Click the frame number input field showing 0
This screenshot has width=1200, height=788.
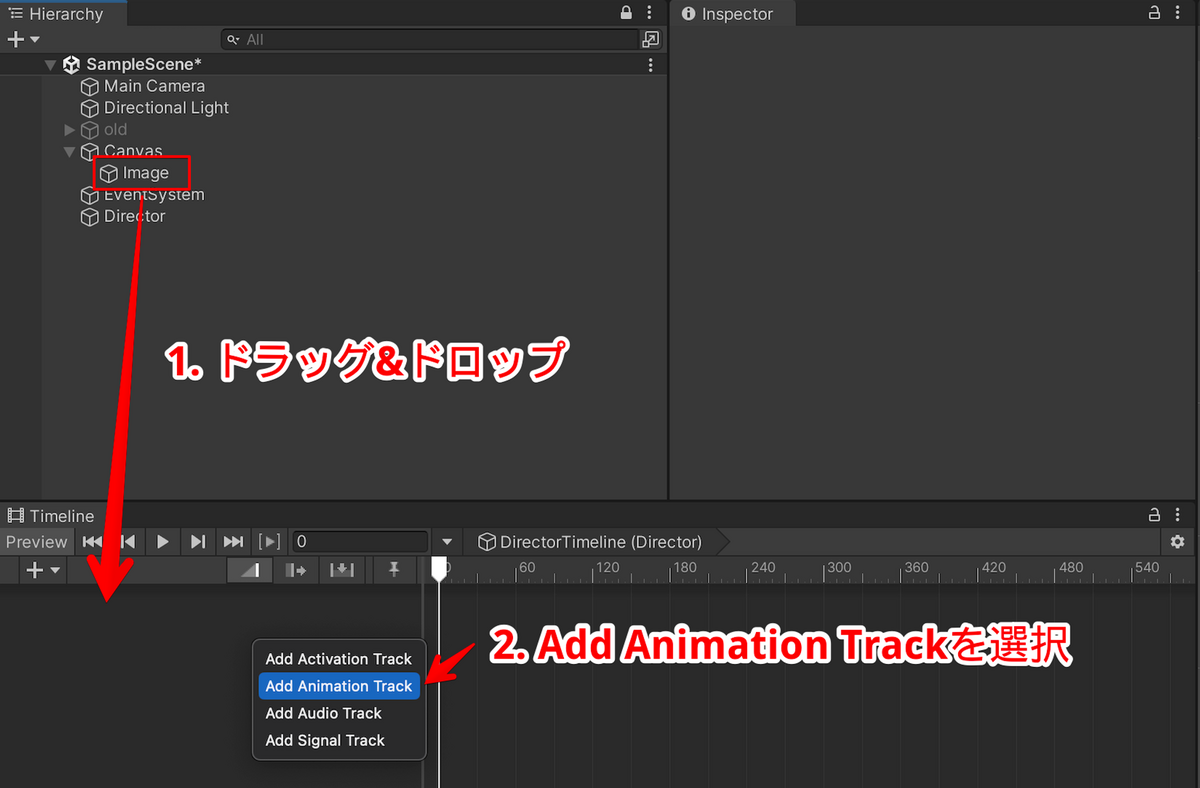(x=360, y=541)
